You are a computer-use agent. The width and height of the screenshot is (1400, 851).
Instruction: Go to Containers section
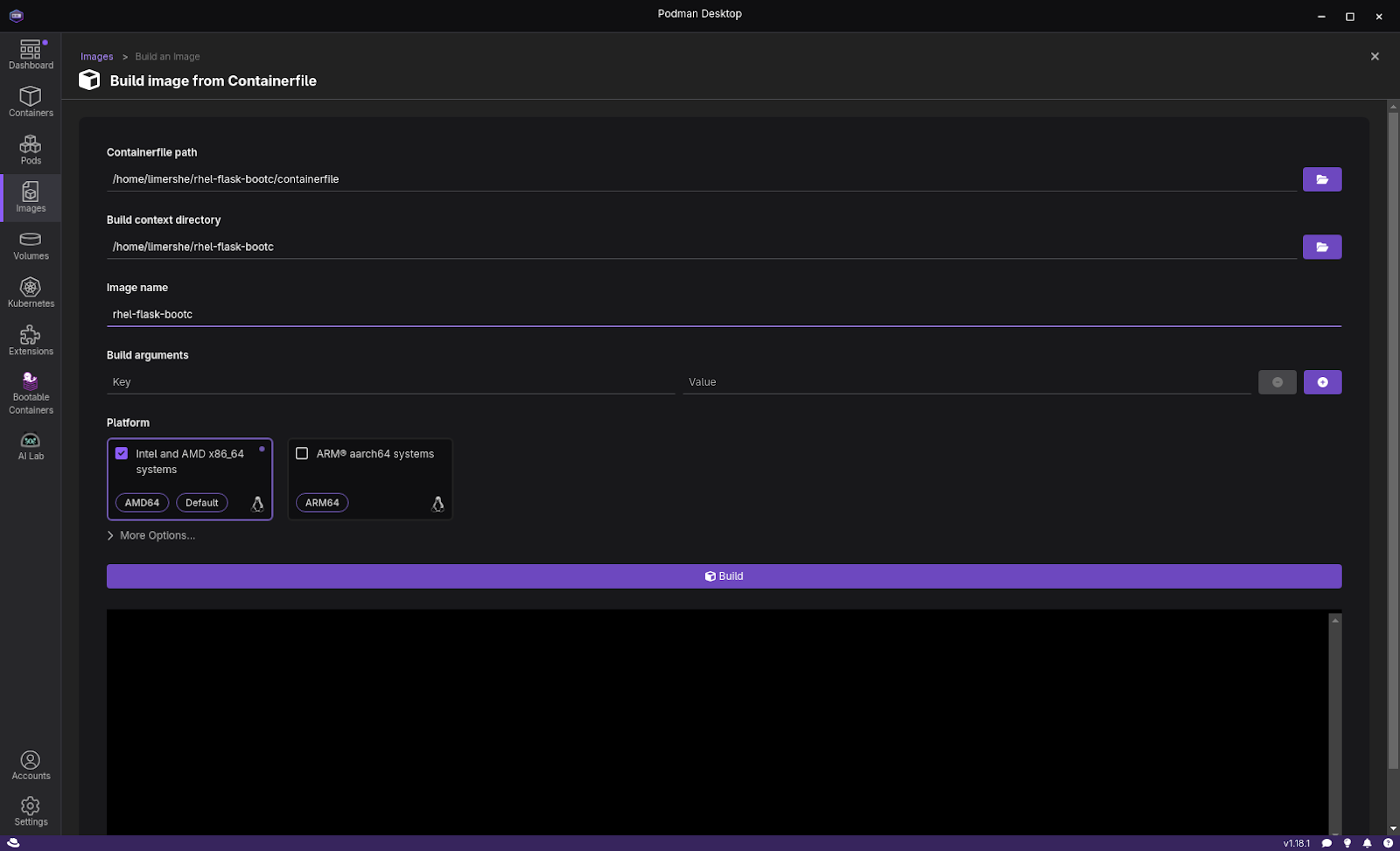click(x=31, y=101)
